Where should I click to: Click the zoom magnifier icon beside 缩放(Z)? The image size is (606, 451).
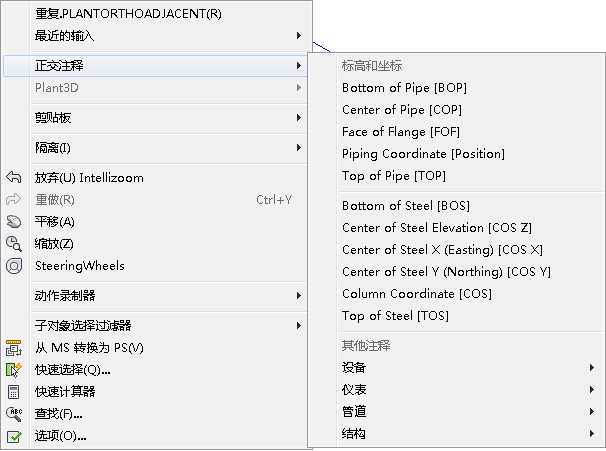pos(14,243)
